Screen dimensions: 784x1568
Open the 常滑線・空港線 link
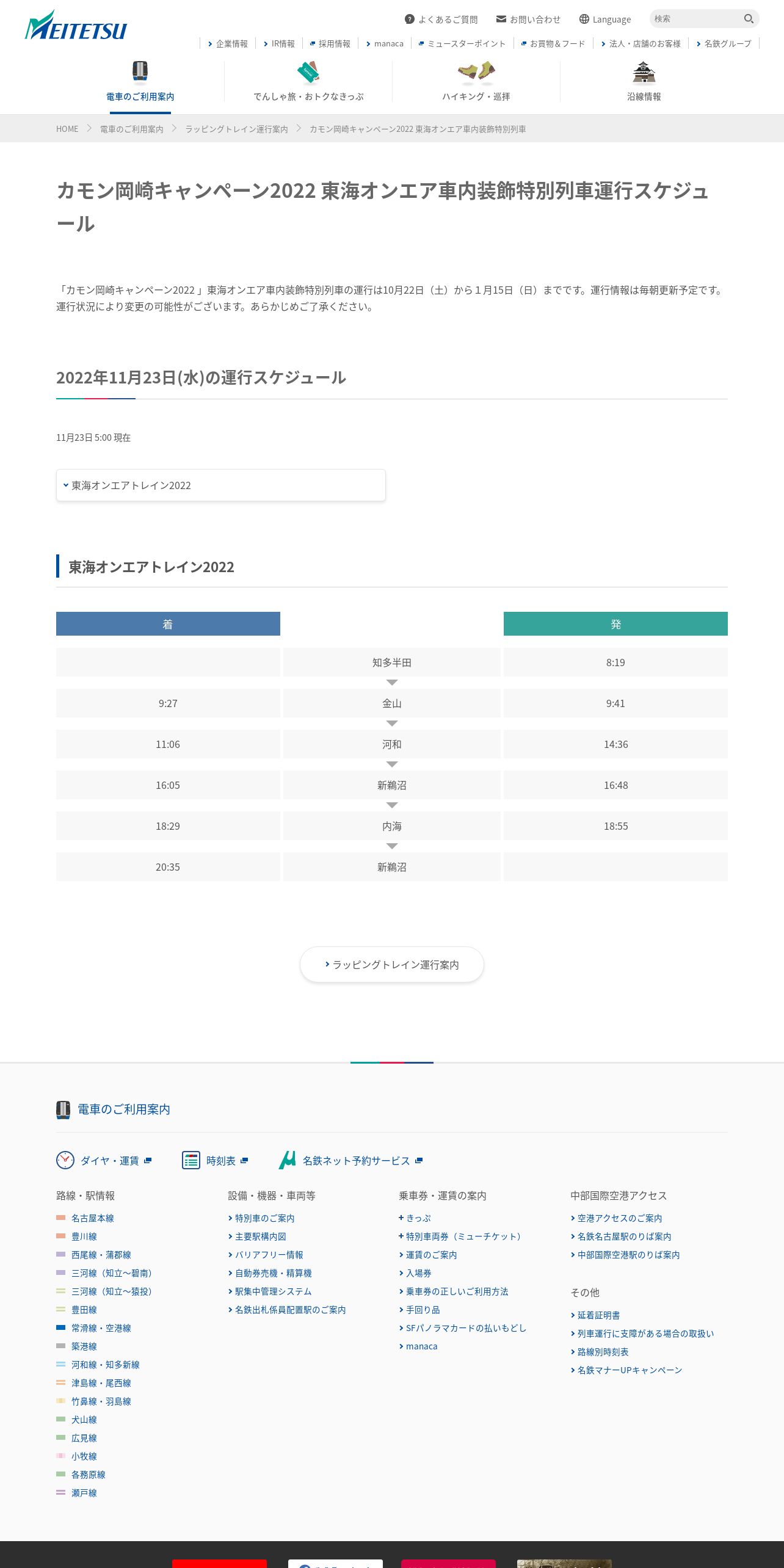point(101,1328)
